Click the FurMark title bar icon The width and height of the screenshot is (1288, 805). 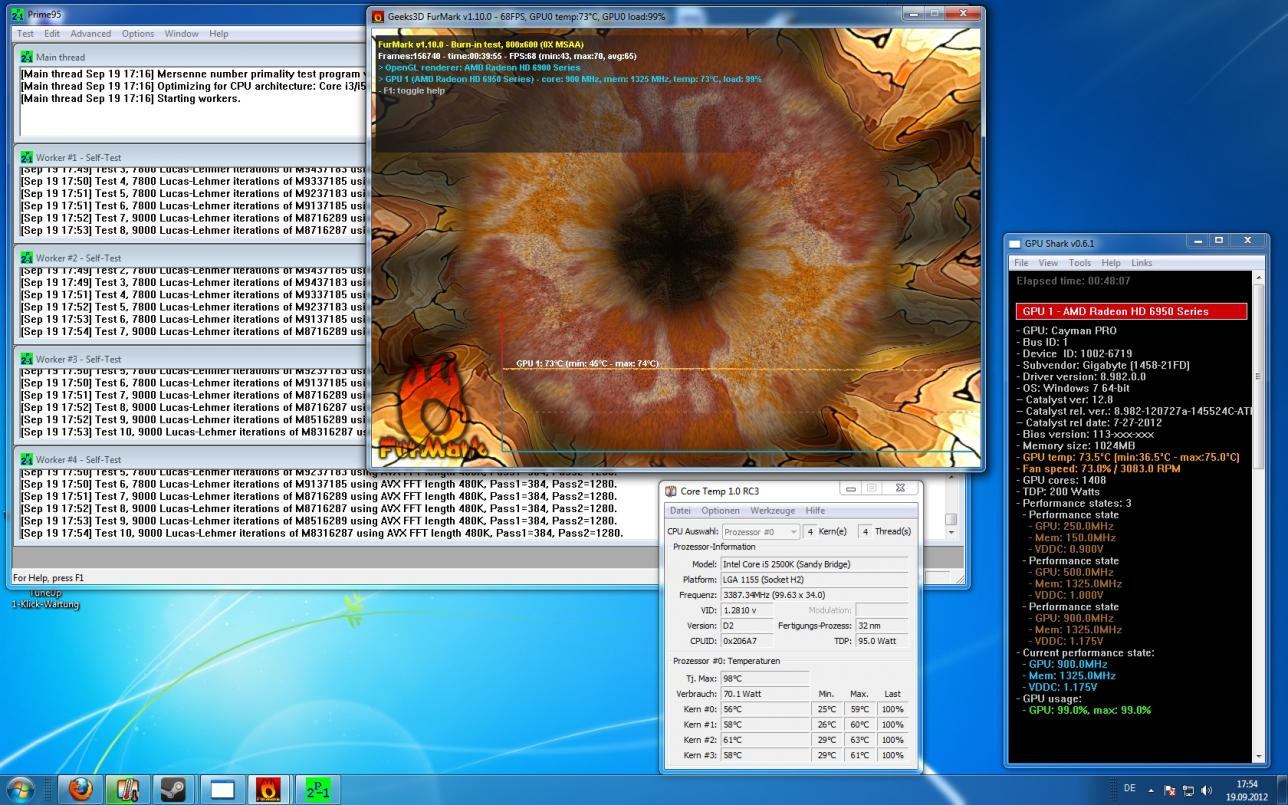[x=378, y=16]
